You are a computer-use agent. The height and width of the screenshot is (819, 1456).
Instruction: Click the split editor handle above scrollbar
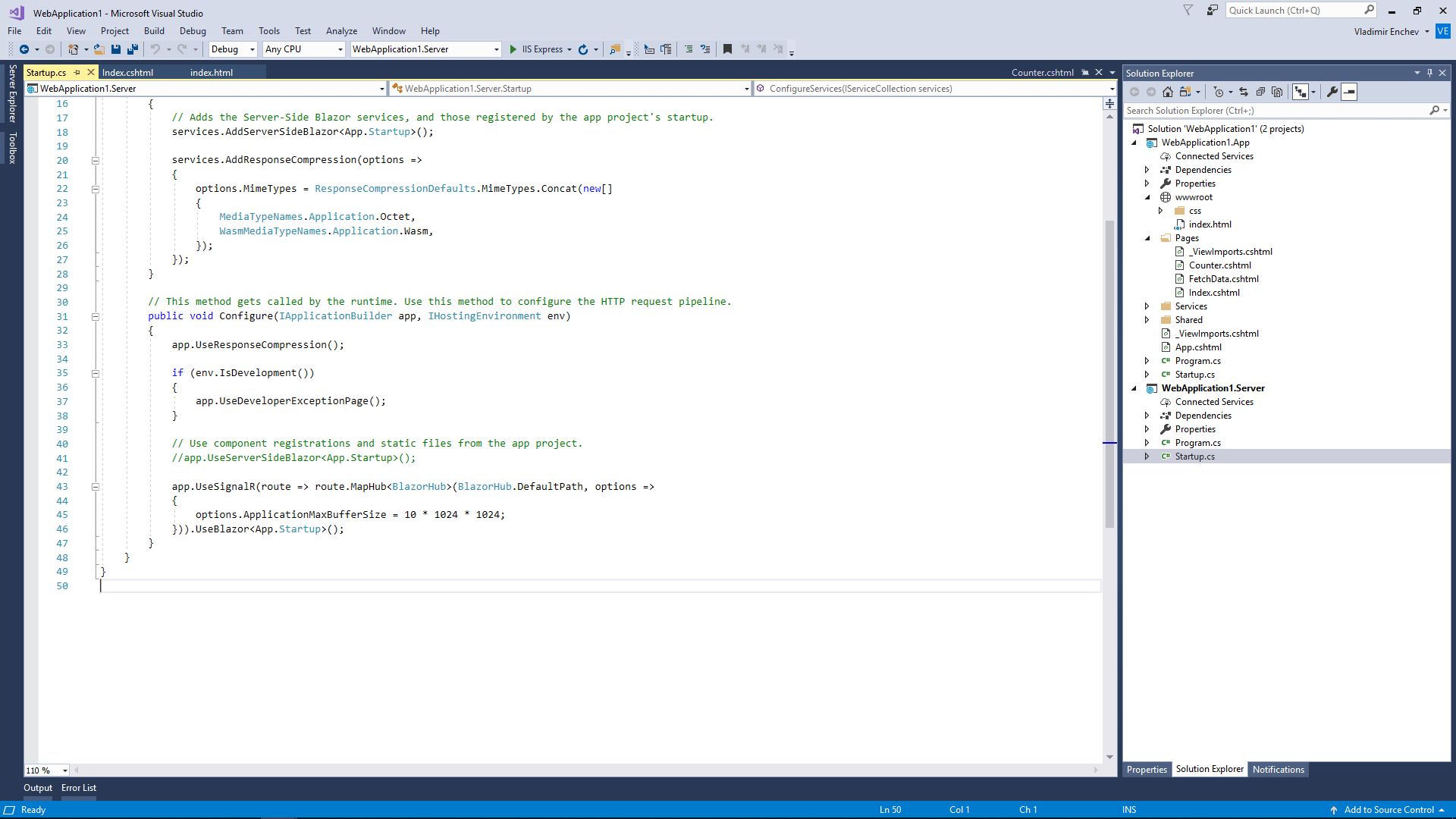tap(1109, 103)
